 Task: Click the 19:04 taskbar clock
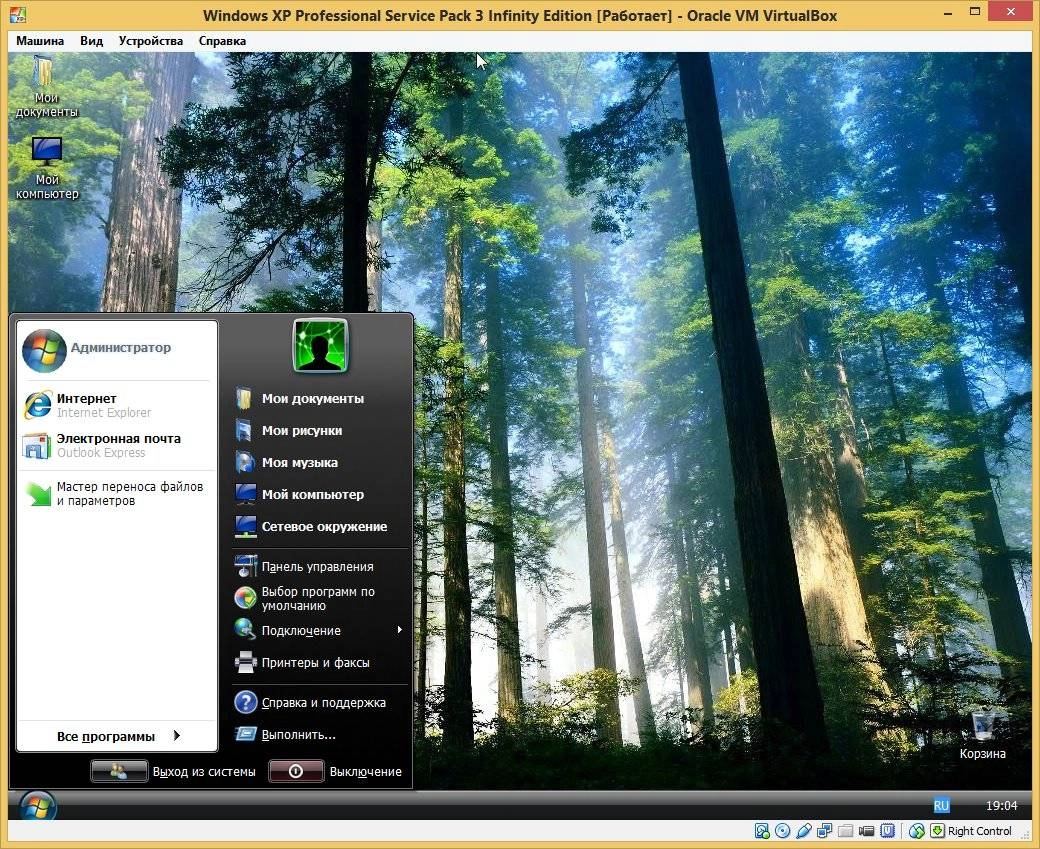(x=1001, y=805)
